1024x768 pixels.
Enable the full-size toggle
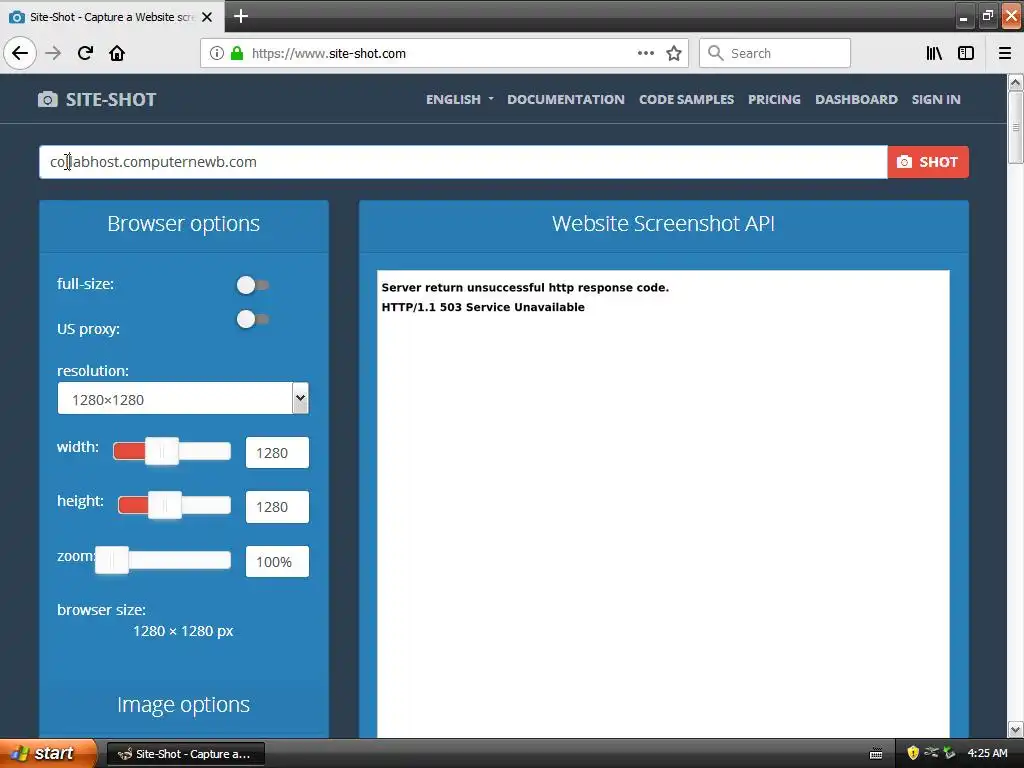(252, 285)
